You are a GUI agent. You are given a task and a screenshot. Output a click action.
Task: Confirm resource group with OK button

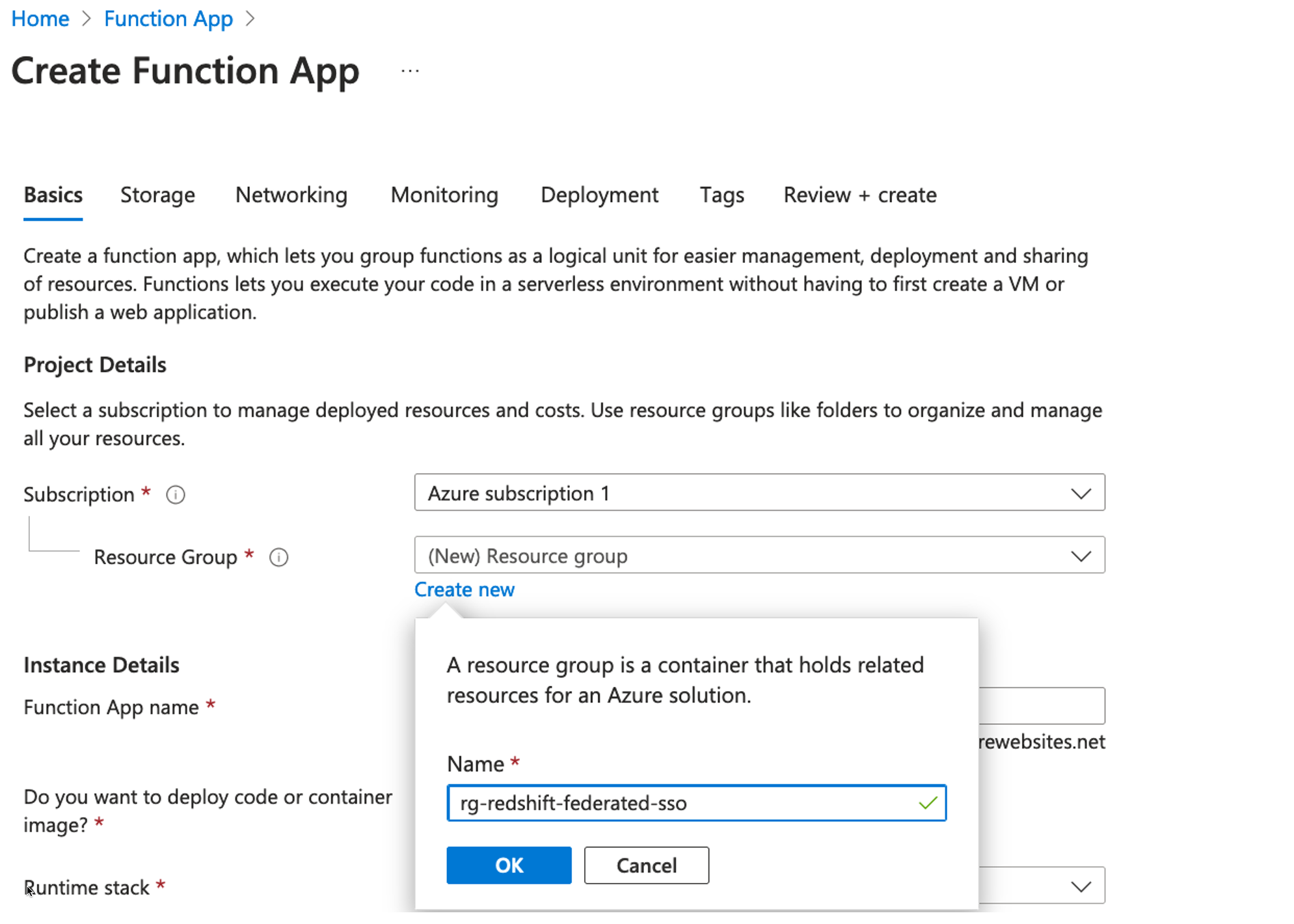pyautogui.click(x=509, y=865)
